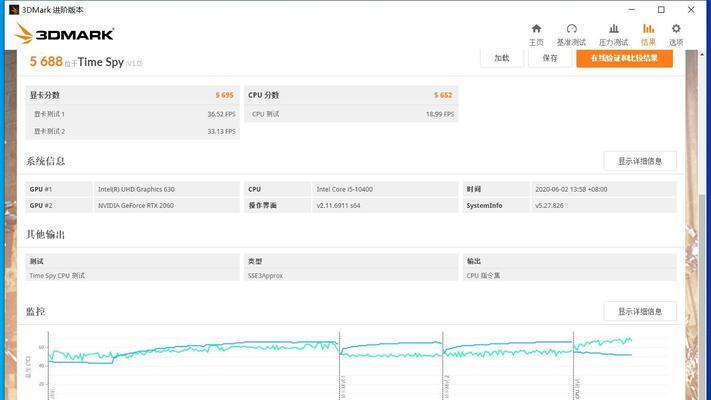Select the SSE3Approx type value
The width and height of the screenshot is (711, 400).
pyautogui.click(x=265, y=276)
